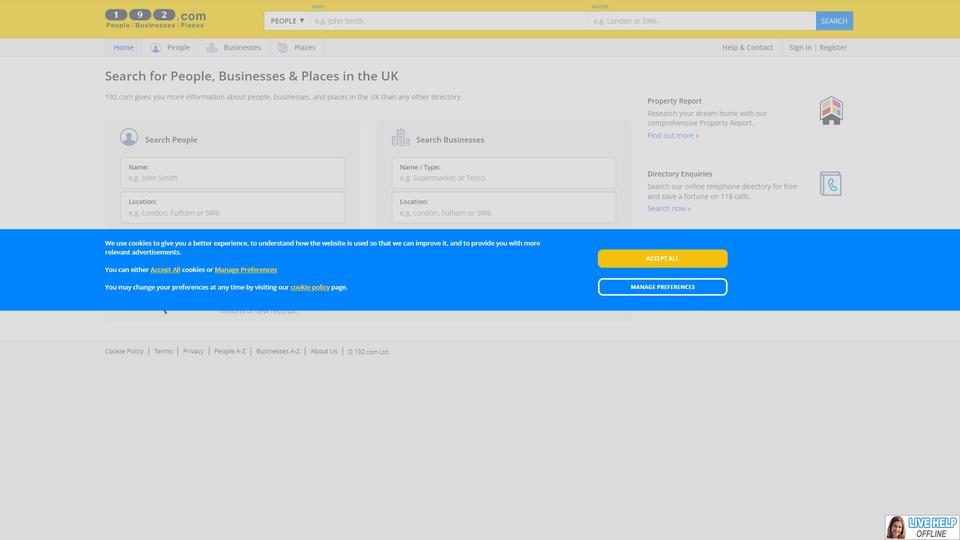Screen dimensions: 960x540
Task: Open Businesses A-Z footer link
Action: click(278, 351)
